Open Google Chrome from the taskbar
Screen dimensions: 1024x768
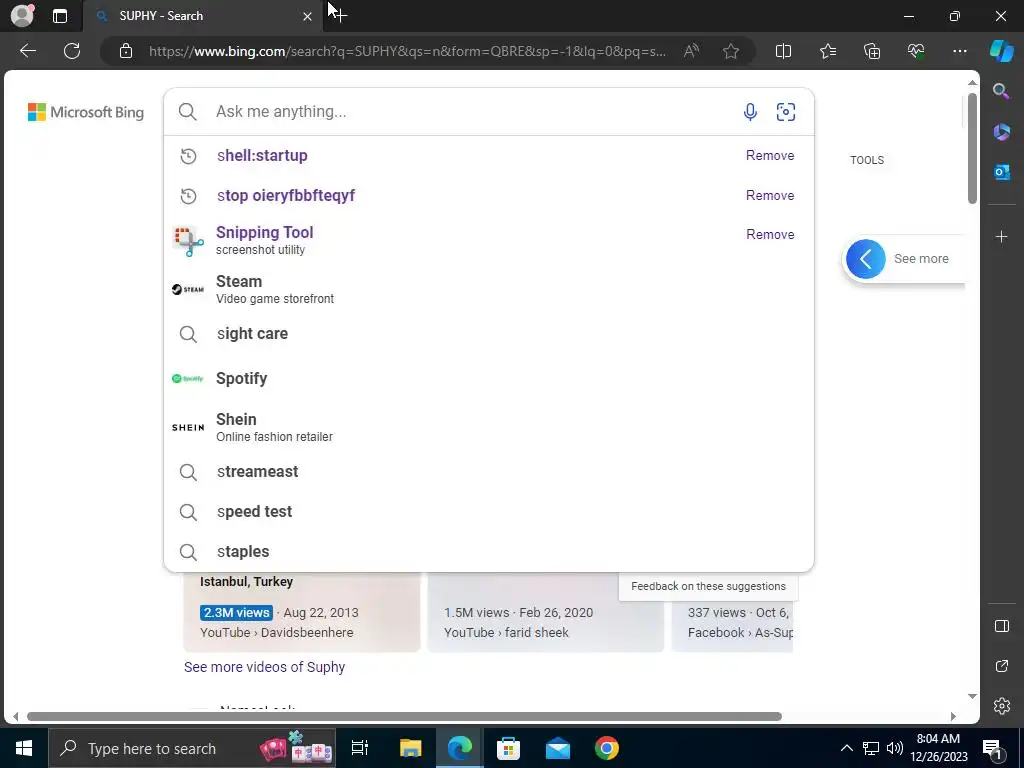point(607,748)
